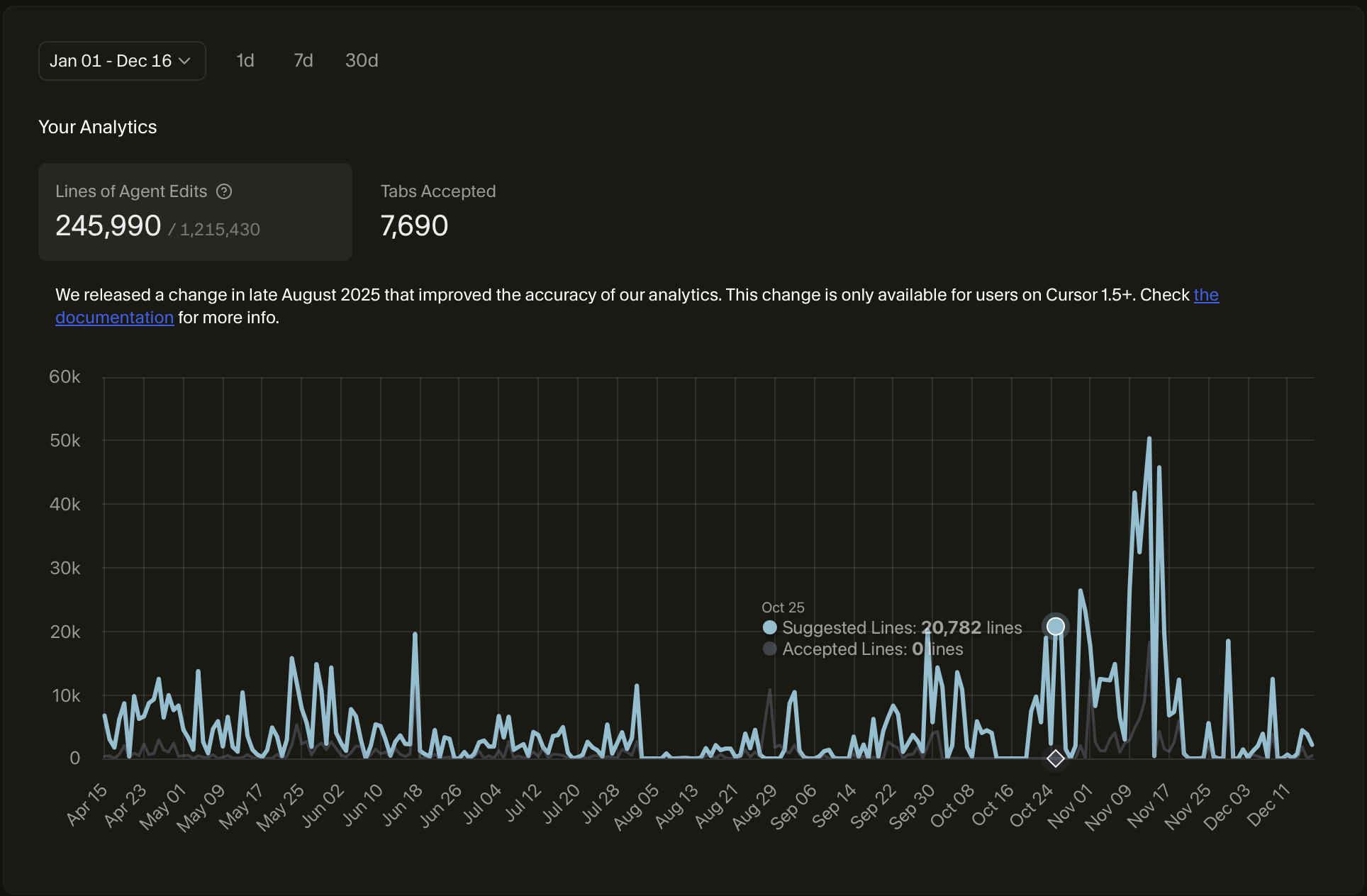Select the Lines of Agent Edits card

pos(195,212)
